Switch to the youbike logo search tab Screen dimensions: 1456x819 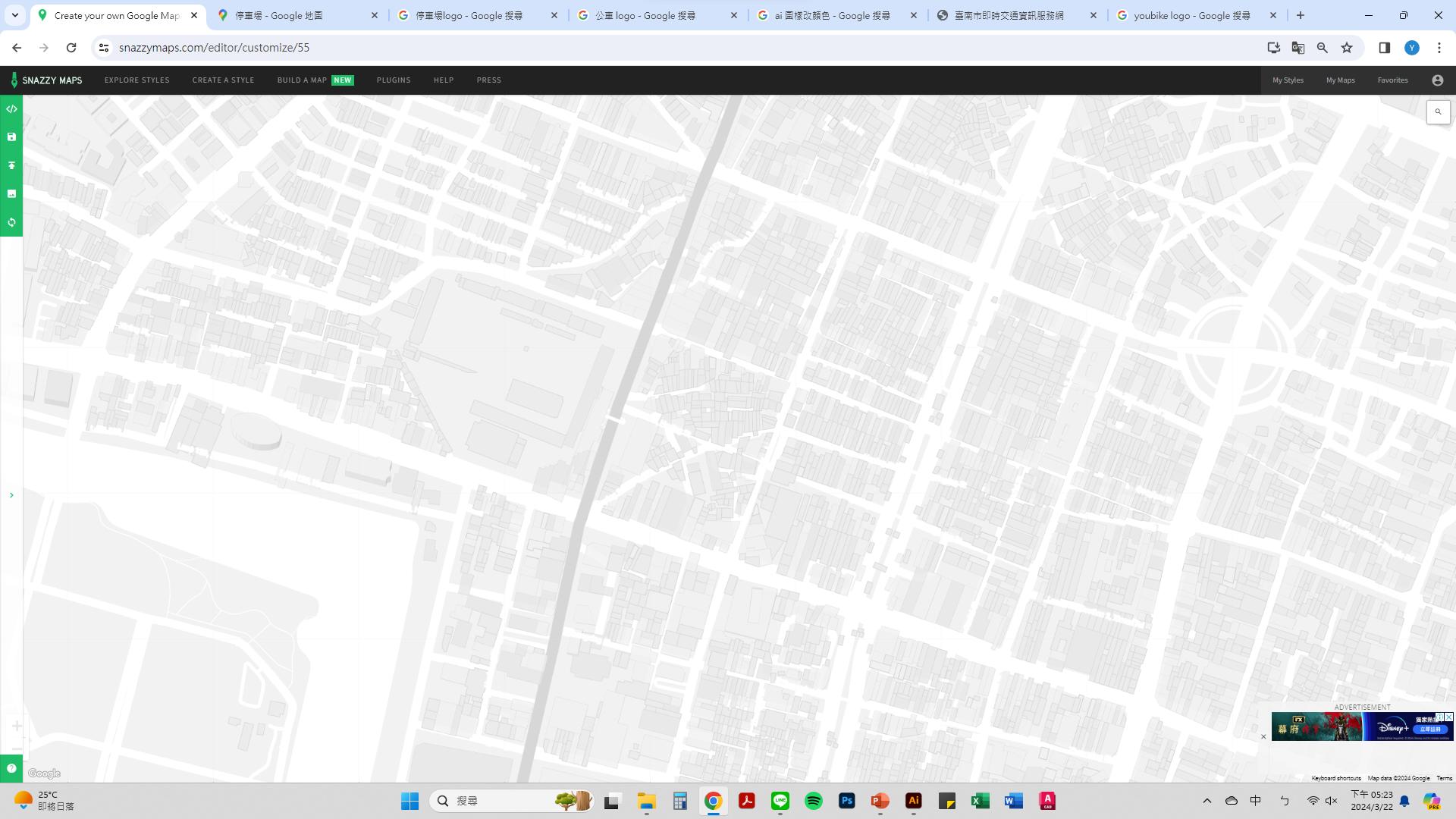1191,15
